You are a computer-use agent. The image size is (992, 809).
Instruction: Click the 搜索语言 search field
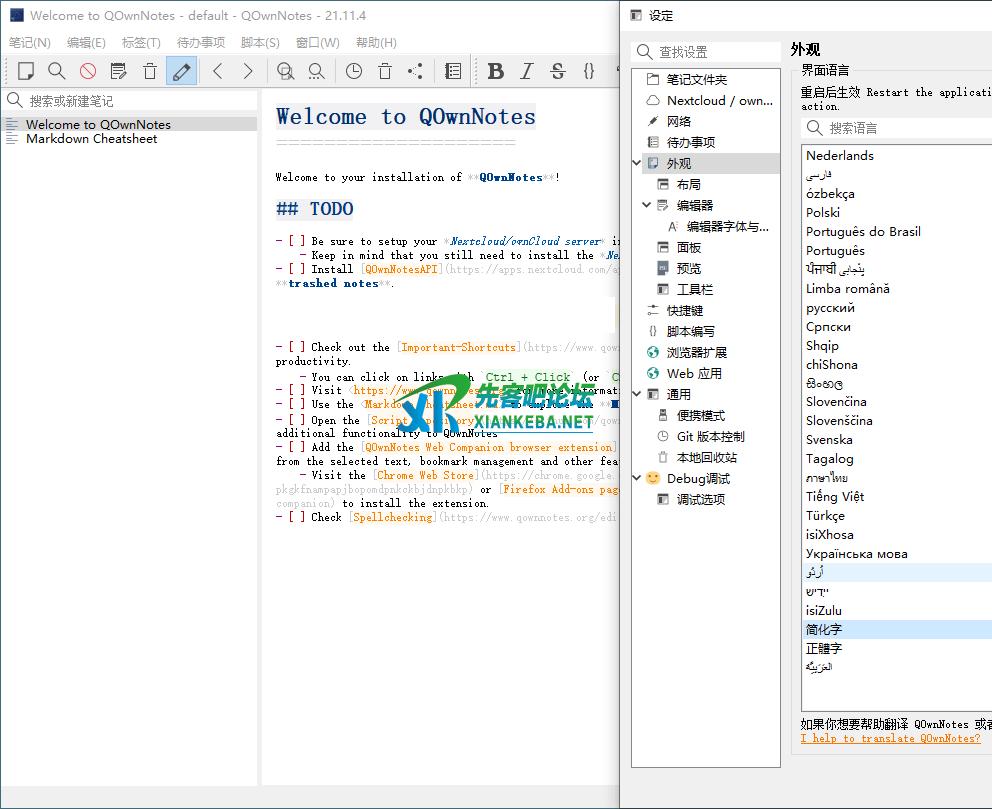click(900, 128)
